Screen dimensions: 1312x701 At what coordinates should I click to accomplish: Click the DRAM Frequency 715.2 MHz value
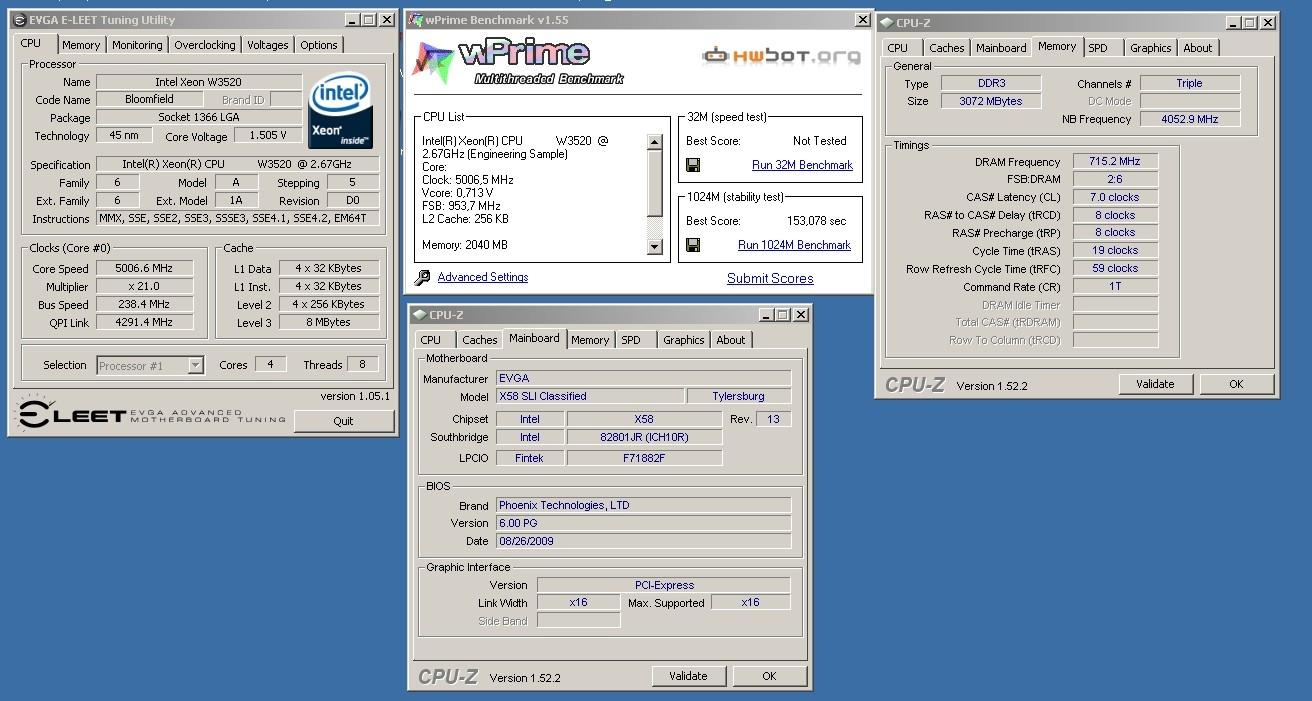tap(1115, 161)
